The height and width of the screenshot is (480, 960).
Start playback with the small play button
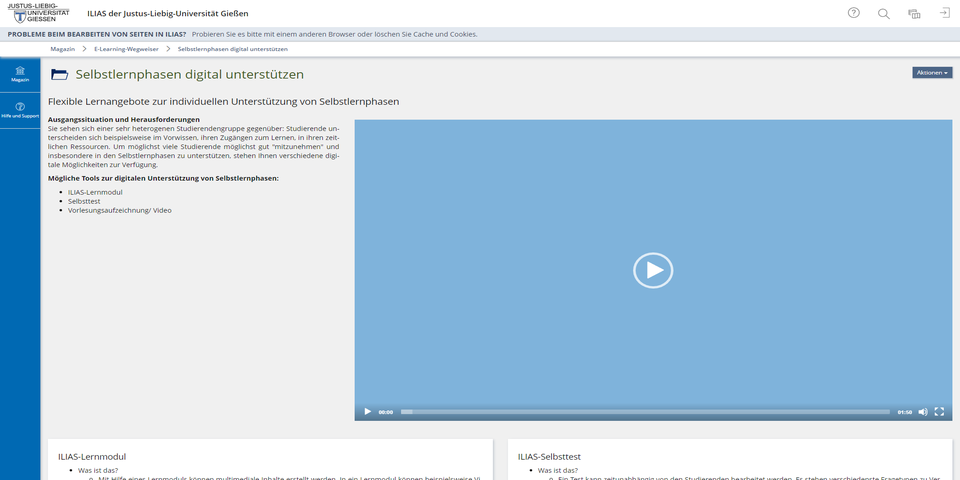tap(367, 412)
